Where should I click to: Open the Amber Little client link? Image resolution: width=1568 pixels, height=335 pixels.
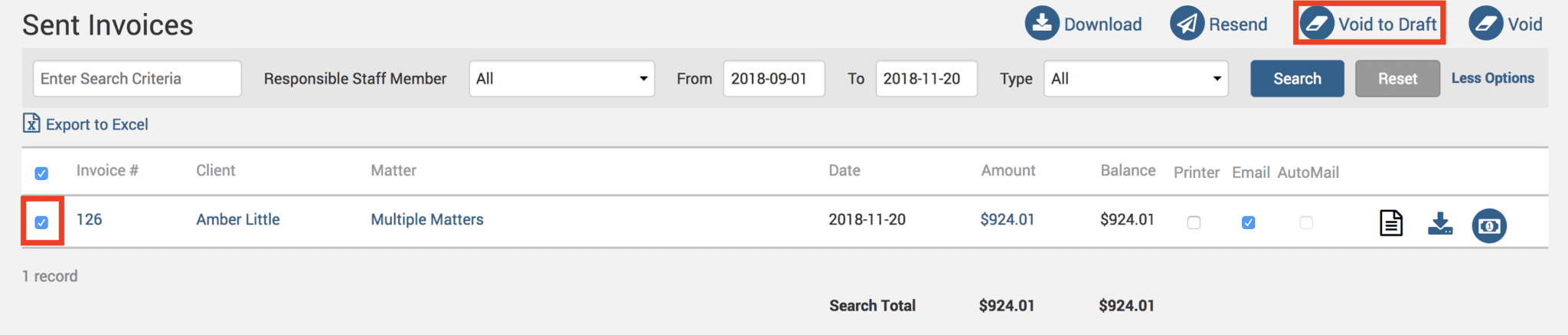[237, 220]
